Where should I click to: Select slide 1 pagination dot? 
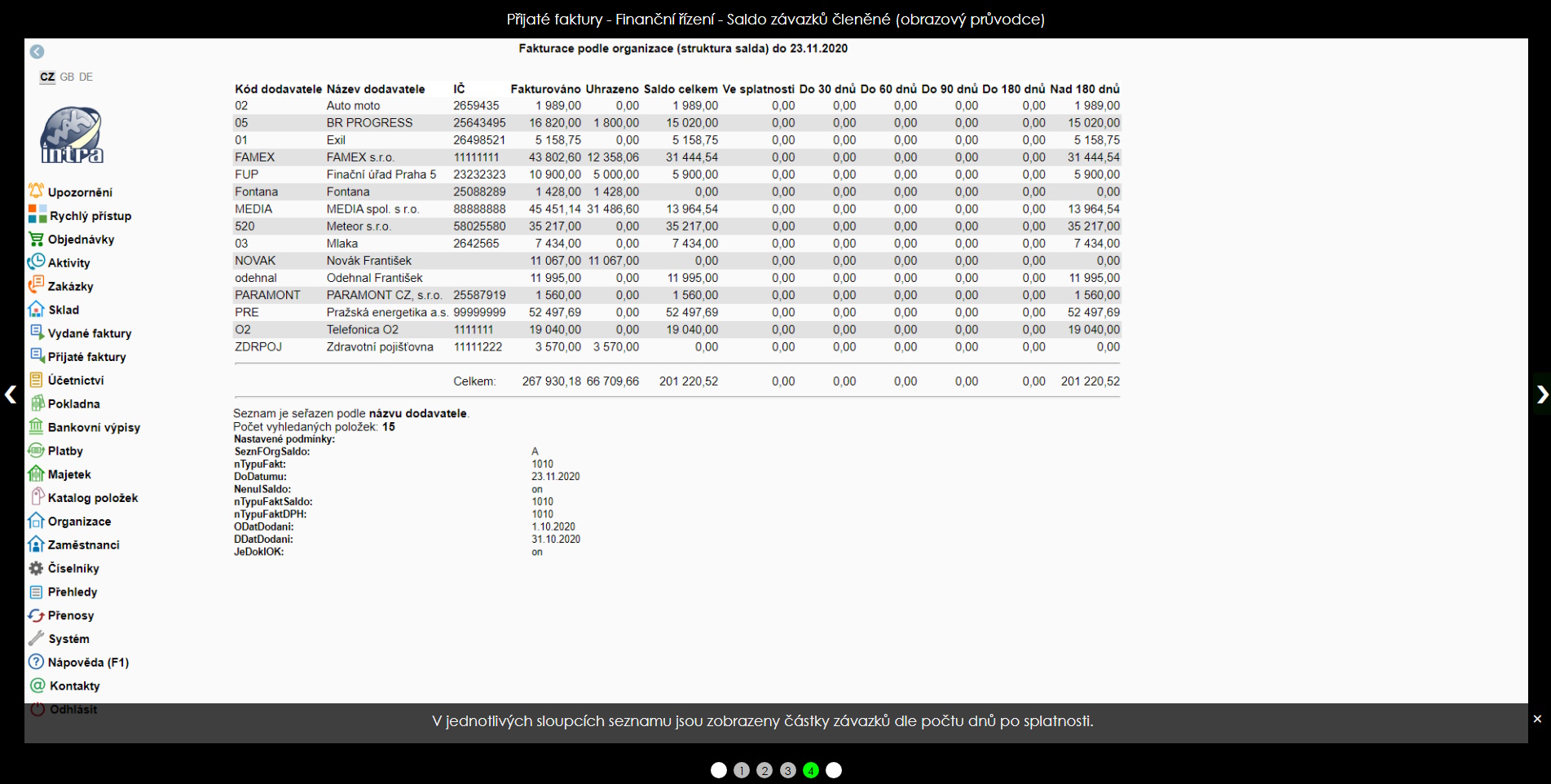coord(742,770)
